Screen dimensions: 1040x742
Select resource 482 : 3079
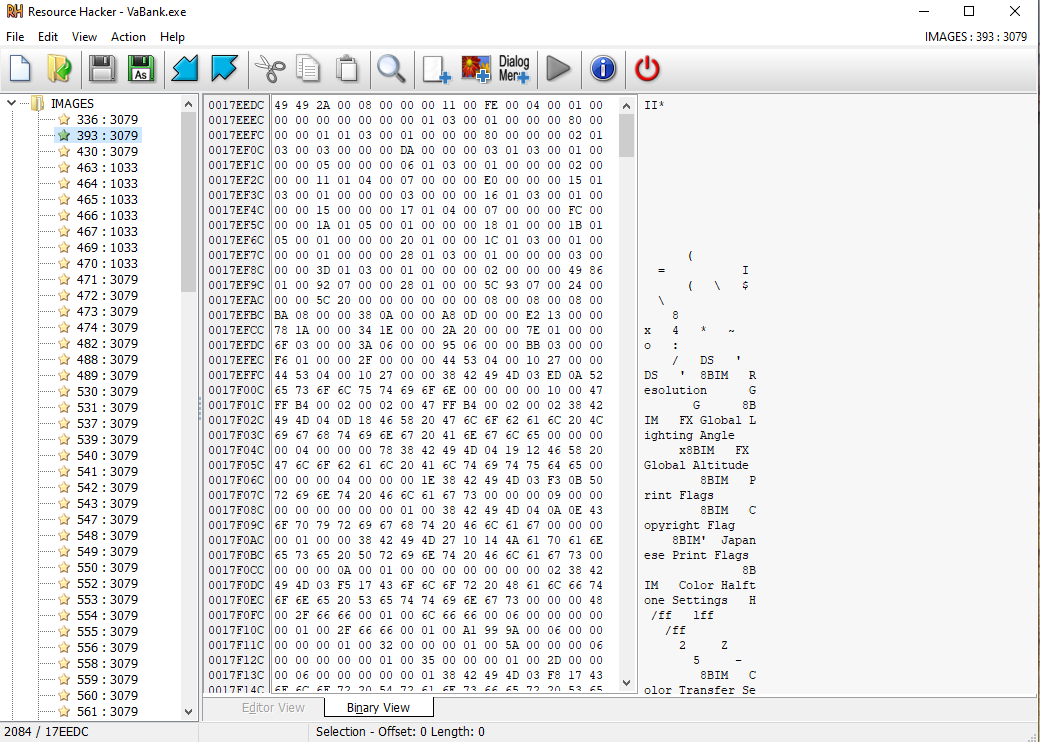pos(107,343)
